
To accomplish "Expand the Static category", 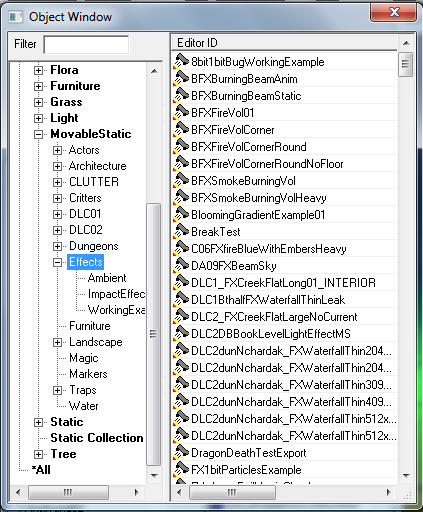I will (38, 422).
